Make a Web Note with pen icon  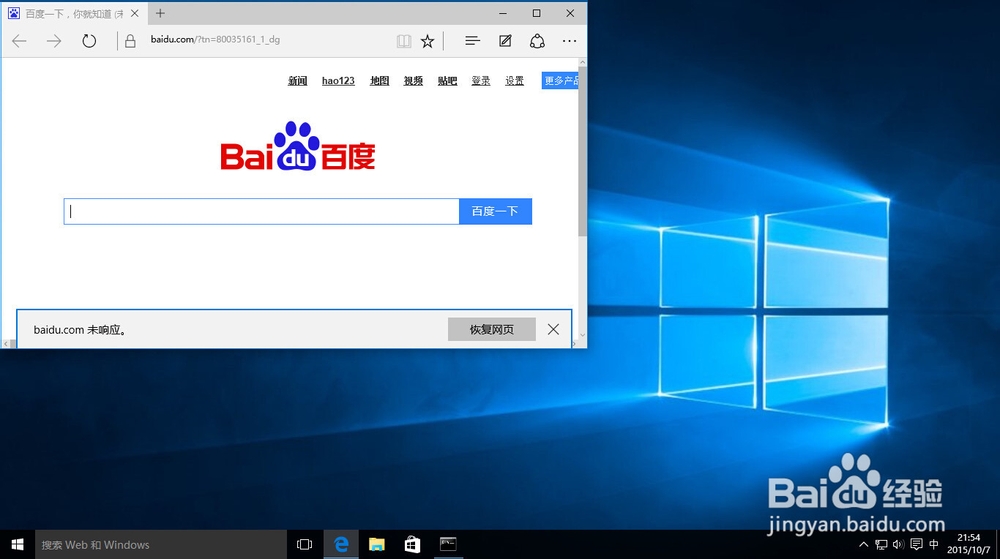tap(505, 41)
